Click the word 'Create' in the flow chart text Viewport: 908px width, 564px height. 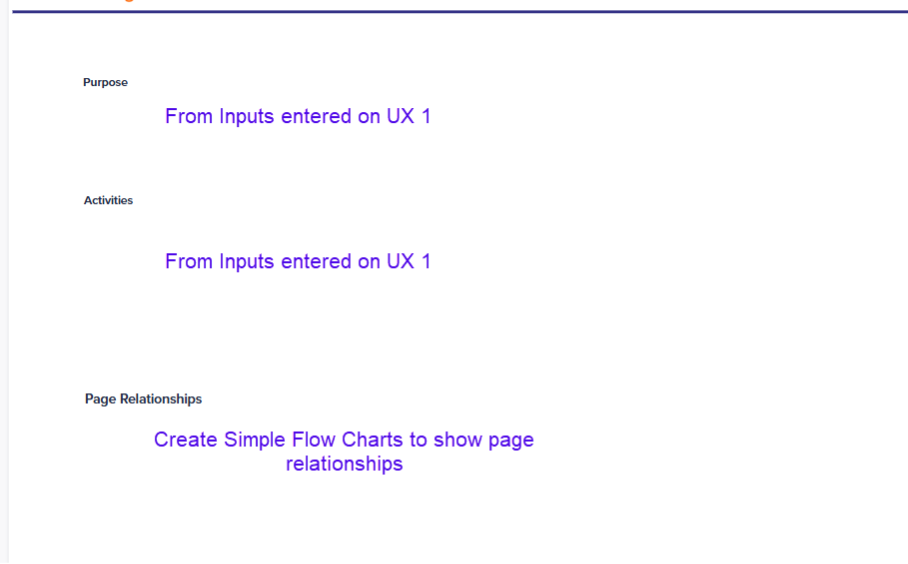[185, 440]
